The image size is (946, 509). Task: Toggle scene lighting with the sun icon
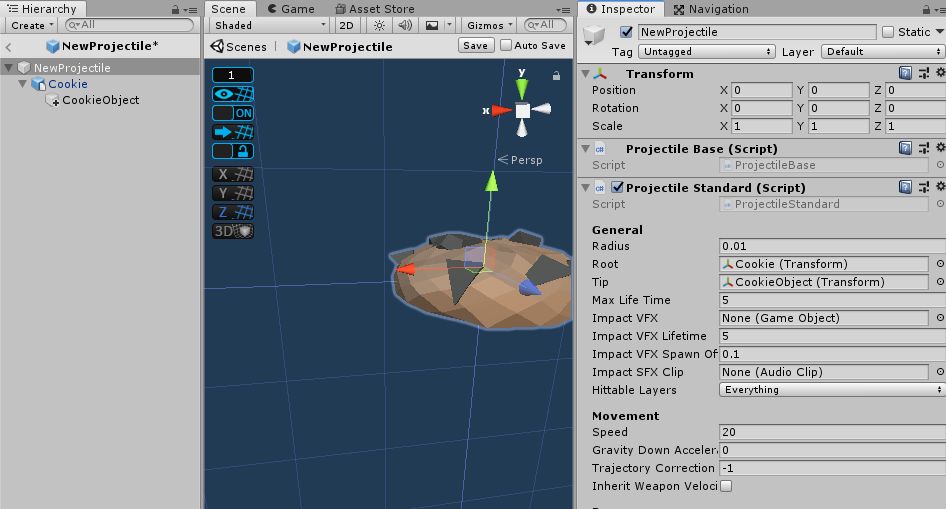[379, 25]
